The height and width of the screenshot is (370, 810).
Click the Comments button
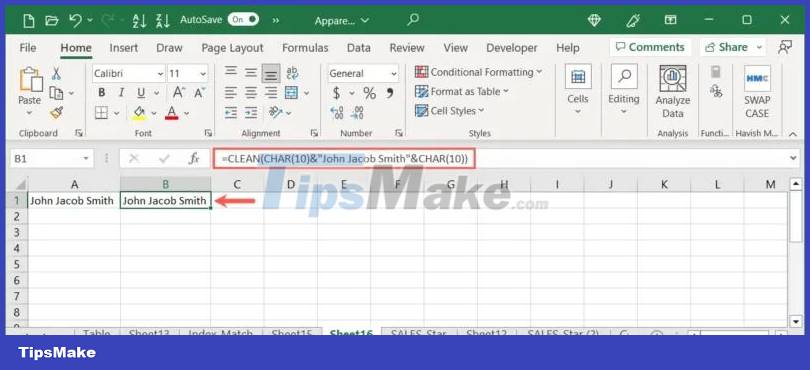click(650, 47)
